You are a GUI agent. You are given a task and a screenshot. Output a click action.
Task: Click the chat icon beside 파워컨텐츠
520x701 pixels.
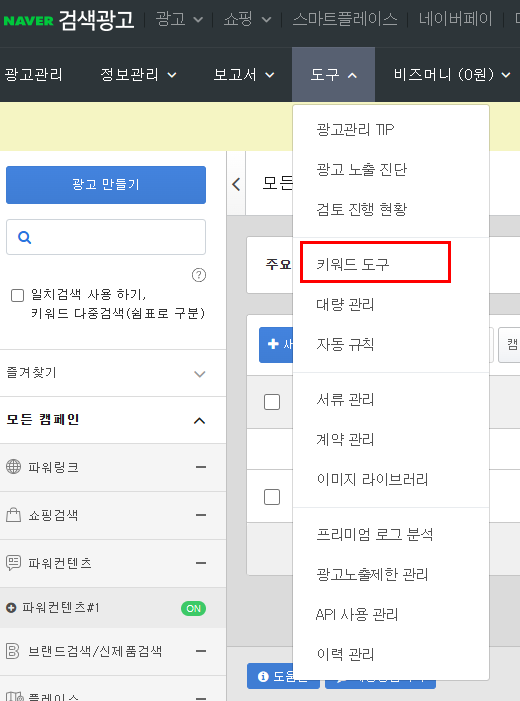[x=13, y=562]
